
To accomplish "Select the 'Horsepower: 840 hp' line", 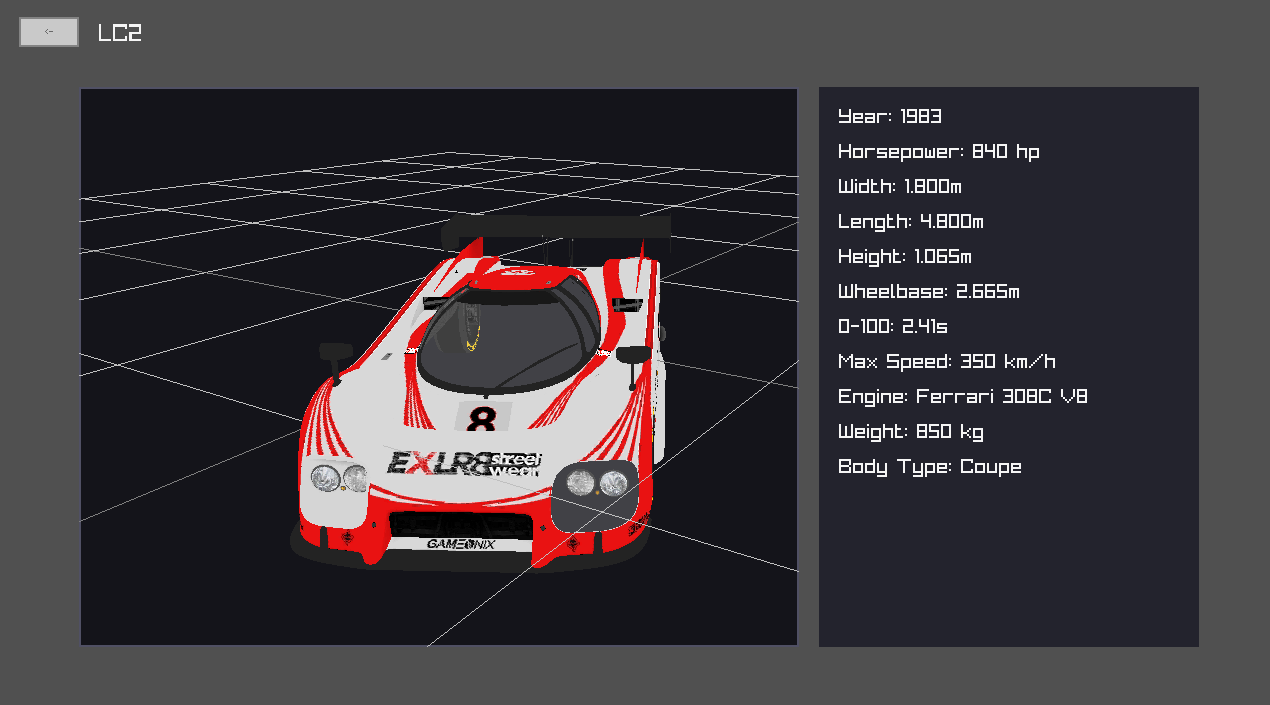I will (x=939, y=152).
